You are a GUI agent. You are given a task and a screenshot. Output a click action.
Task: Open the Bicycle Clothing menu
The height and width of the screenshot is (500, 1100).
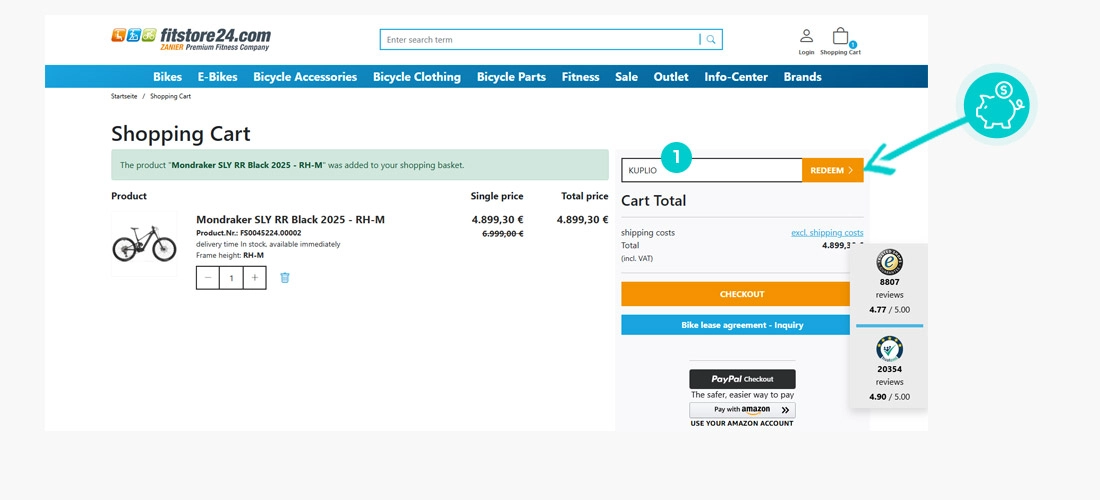(417, 76)
